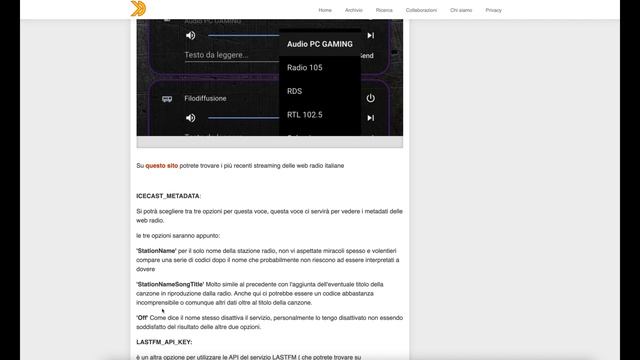This screenshot has width=640, height=360.
Task: Skip to the next track on the Audio PC GAMING card
Action: coord(371,36)
